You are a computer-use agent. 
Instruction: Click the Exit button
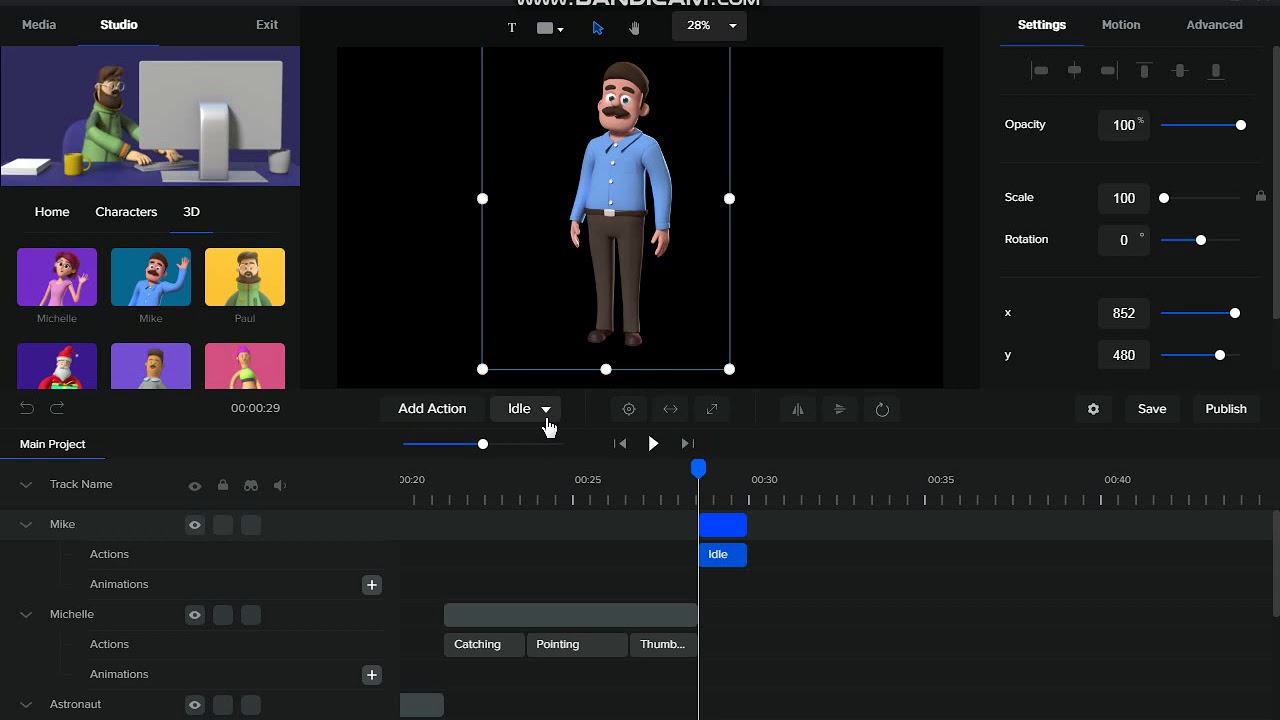(267, 24)
